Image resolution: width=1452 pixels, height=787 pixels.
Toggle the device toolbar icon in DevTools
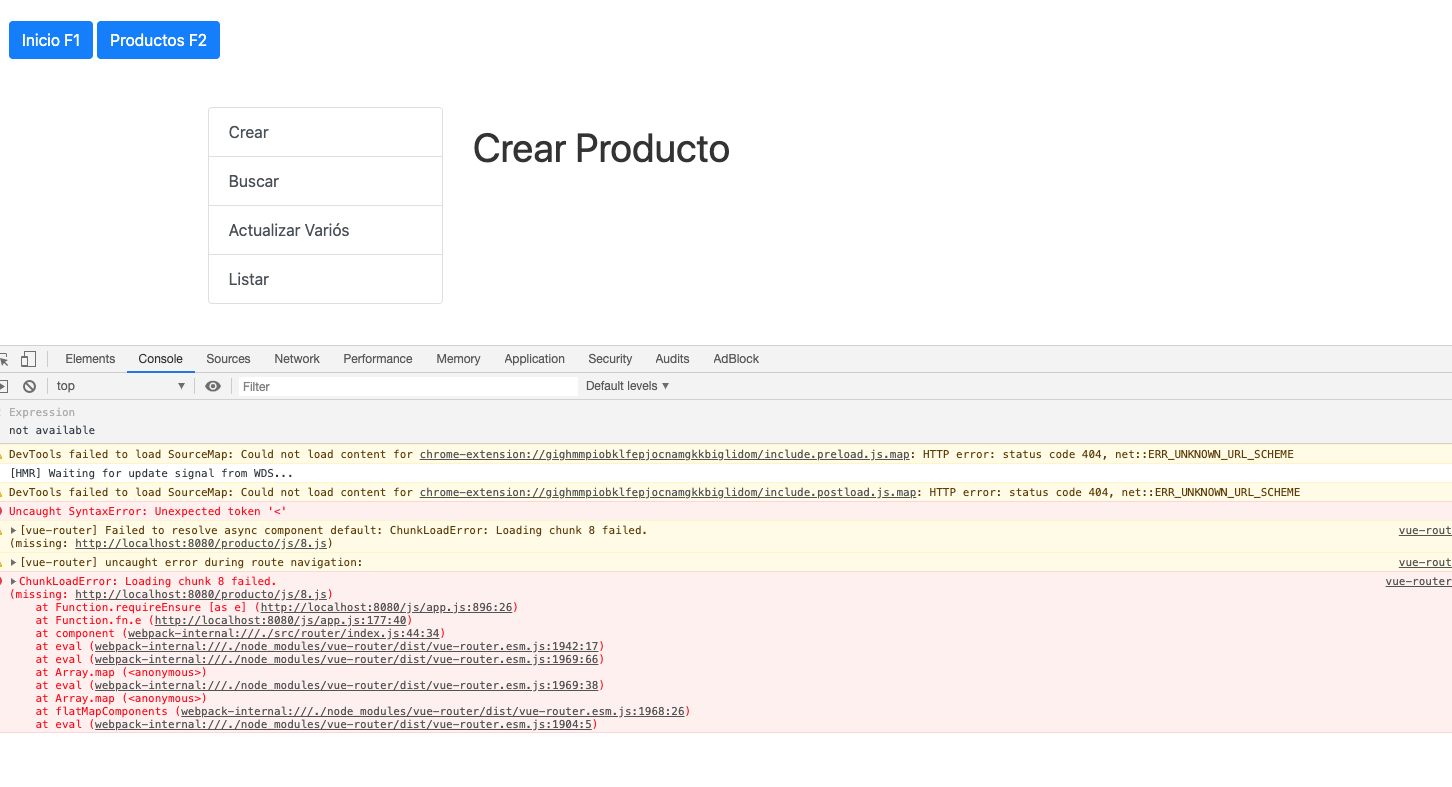[x=29, y=359]
